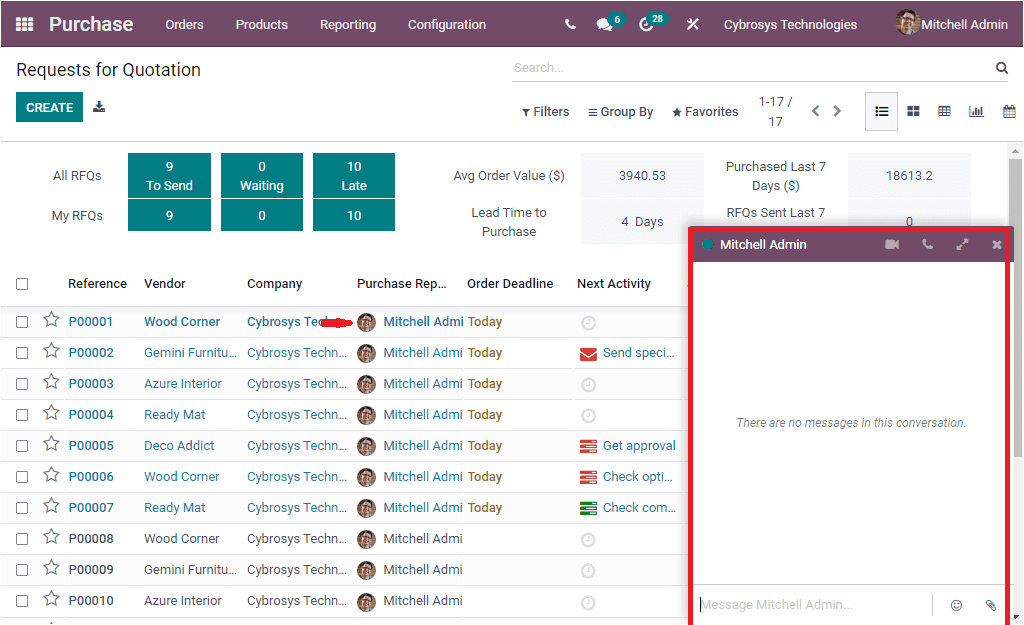Open the Reporting menu

pos(348,24)
